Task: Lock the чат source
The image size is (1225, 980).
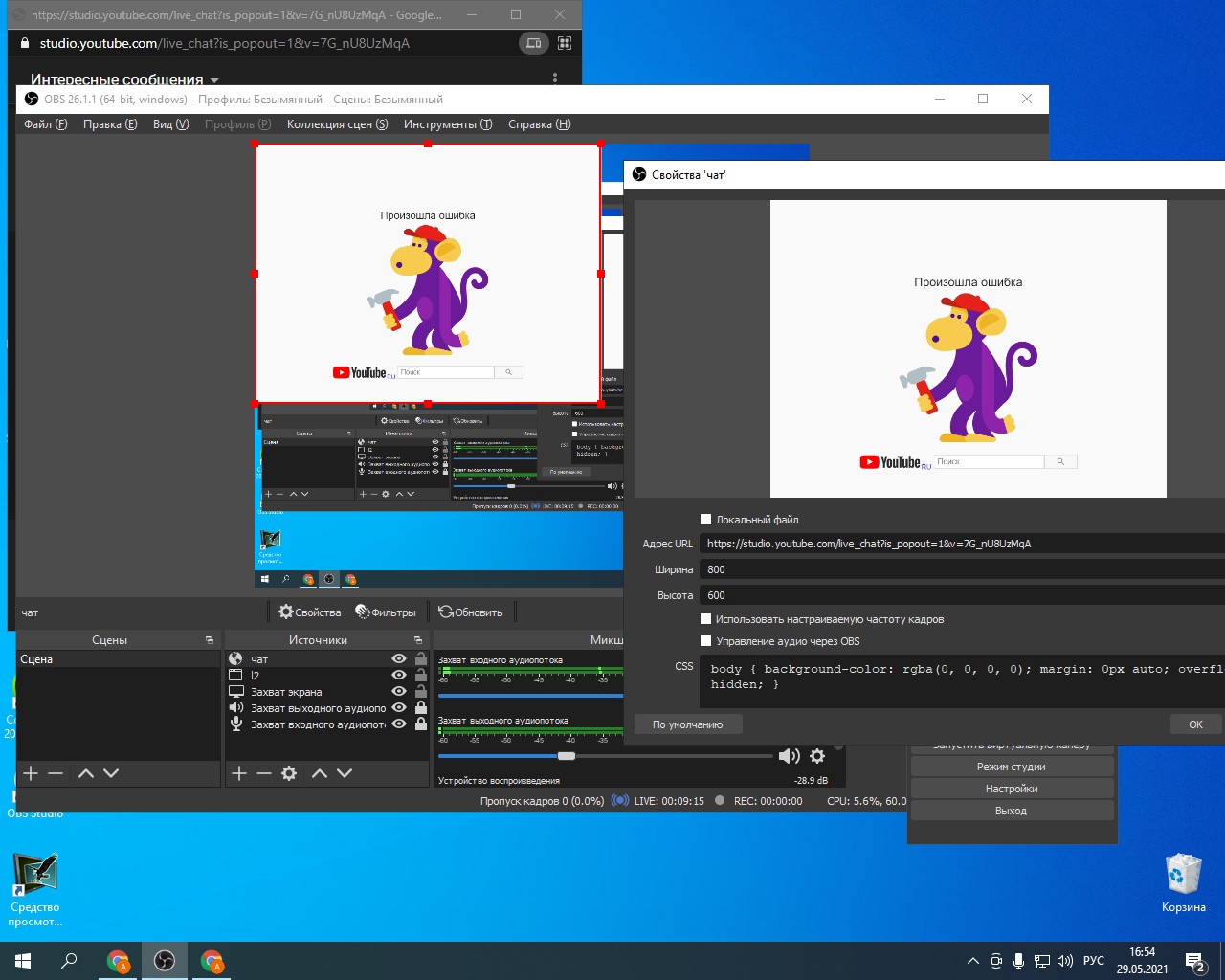Action: pyautogui.click(x=421, y=659)
